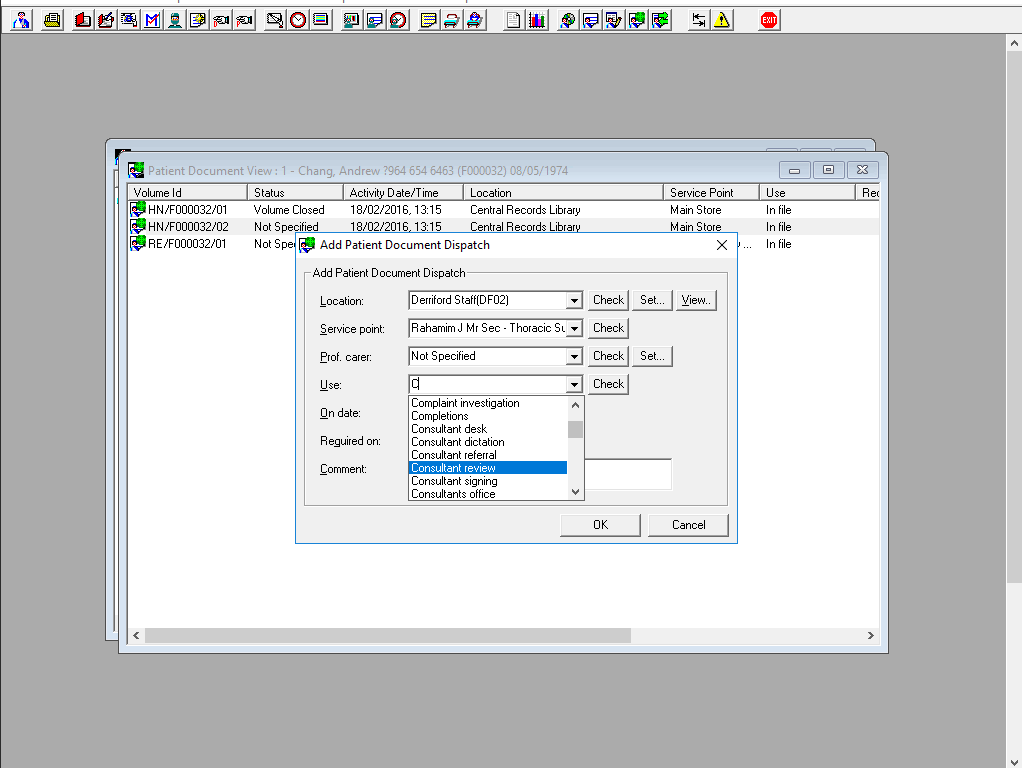This screenshot has height=768, width=1022.
Task: Click the notepad-with-pen toolbar icon
Action: pyautogui.click(x=106, y=20)
